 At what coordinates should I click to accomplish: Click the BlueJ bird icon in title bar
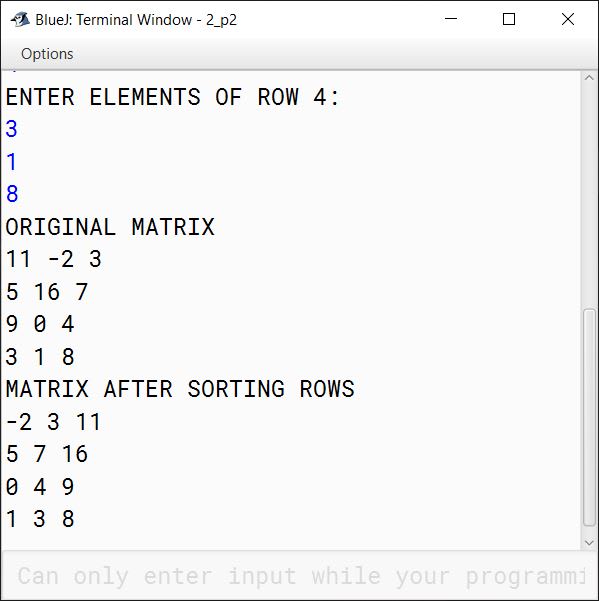click(20, 20)
